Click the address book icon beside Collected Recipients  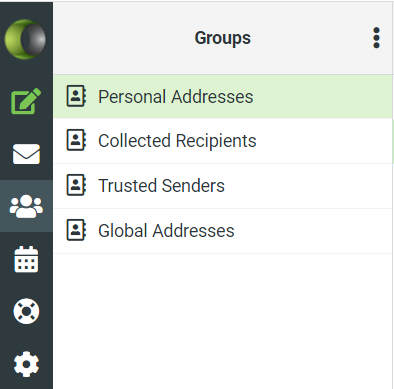[76, 140]
